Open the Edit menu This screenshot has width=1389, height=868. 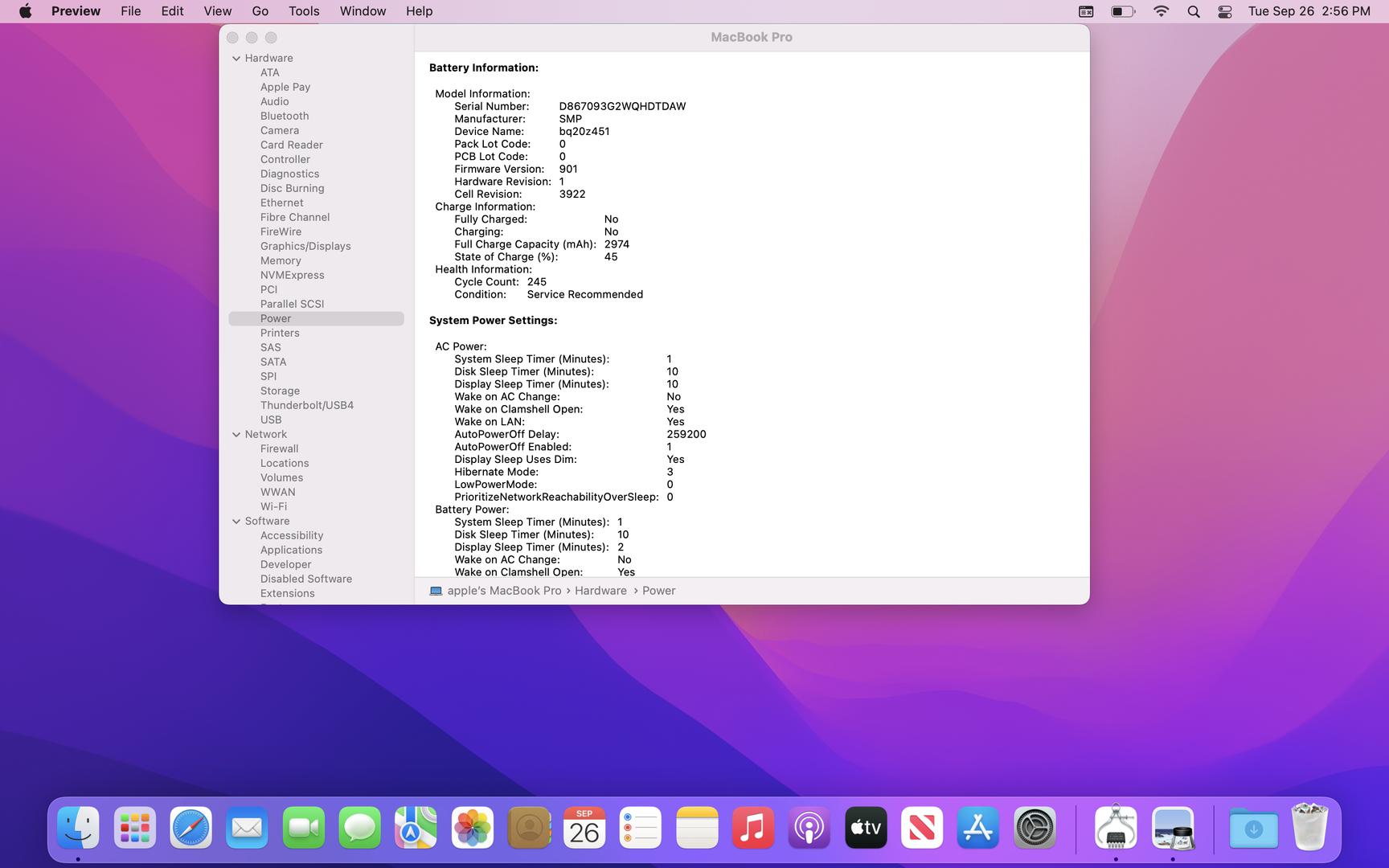[x=172, y=11]
